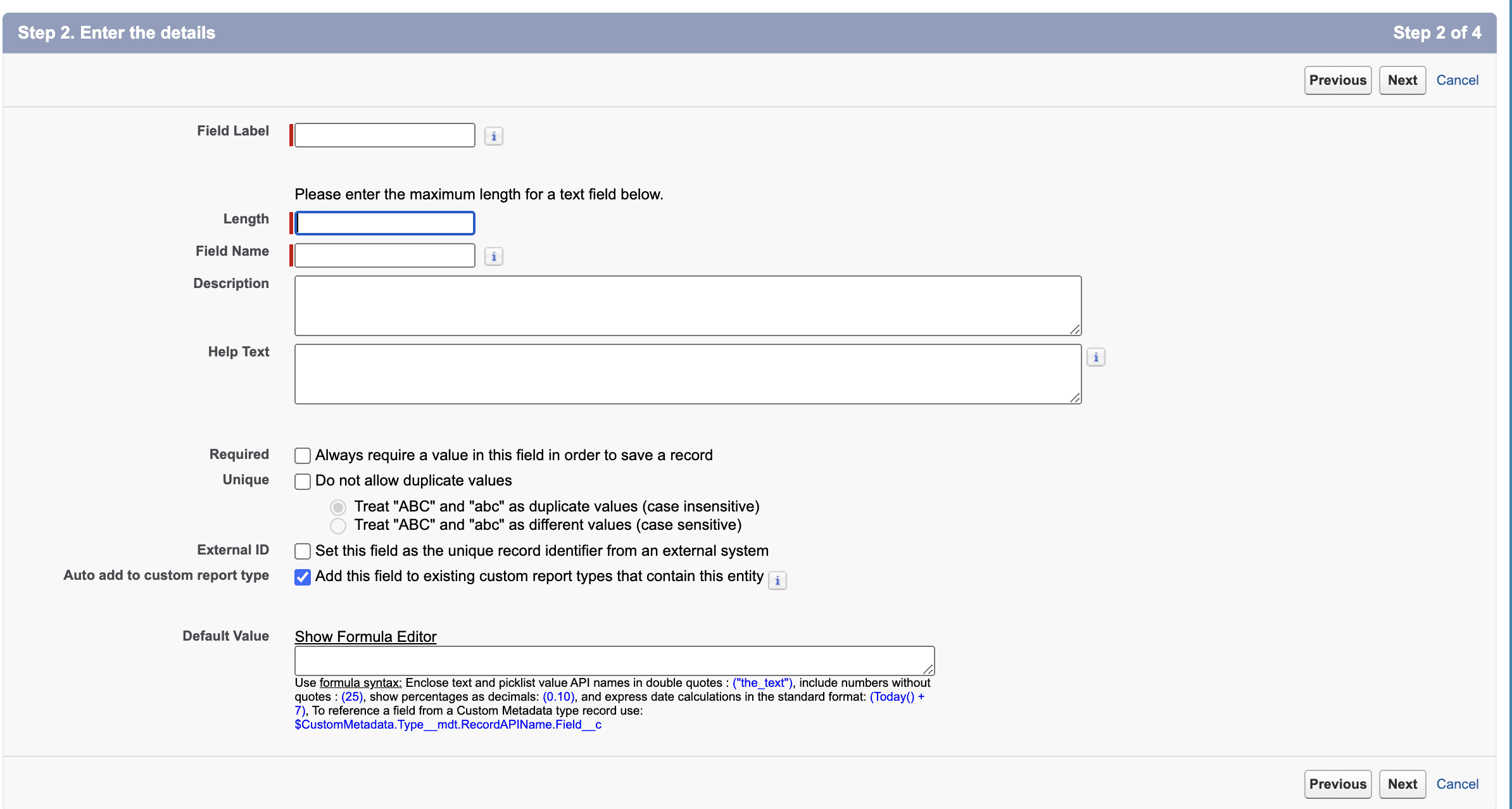The width and height of the screenshot is (1512, 809).
Task: Uncheck Add this field to custom report types
Action: [303, 577]
